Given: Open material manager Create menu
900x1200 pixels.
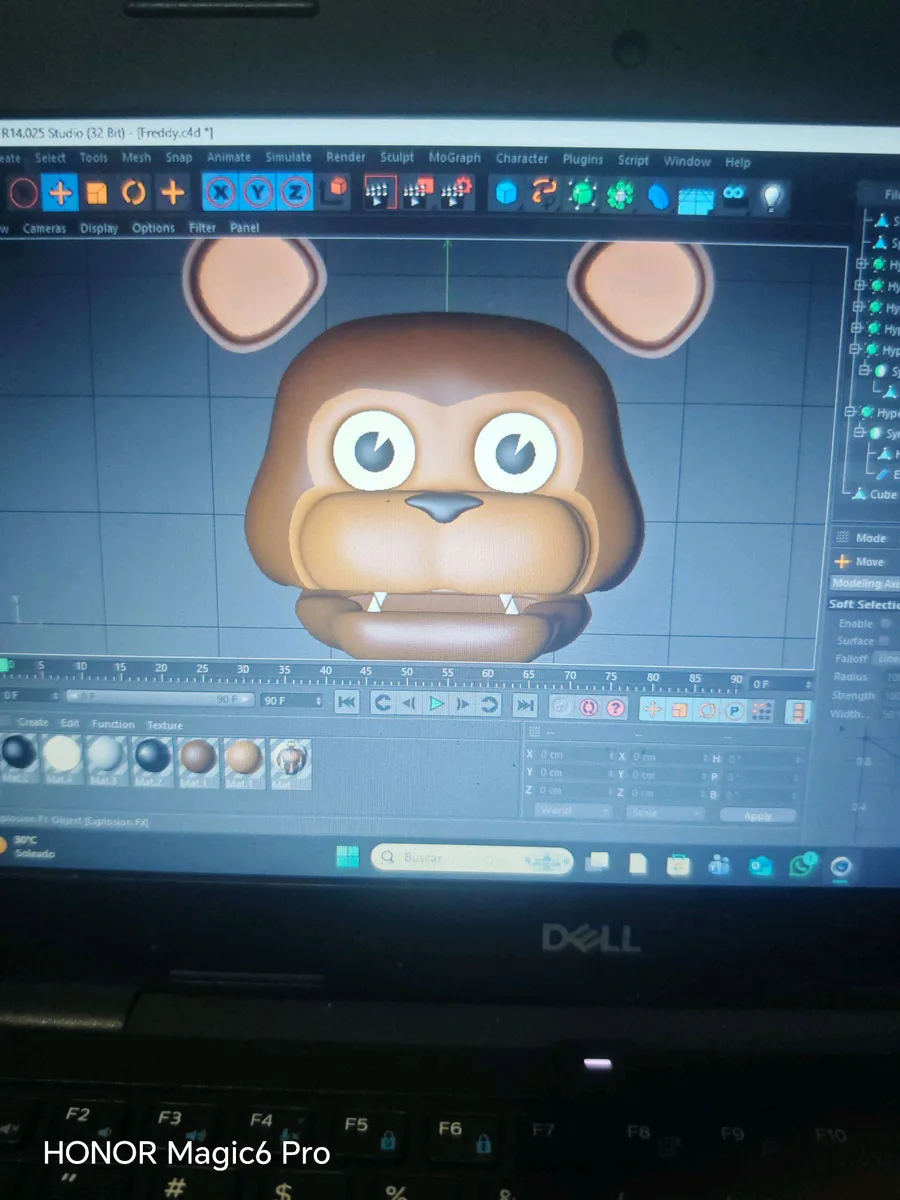Looking at the screenshot, I should (33, 722).
